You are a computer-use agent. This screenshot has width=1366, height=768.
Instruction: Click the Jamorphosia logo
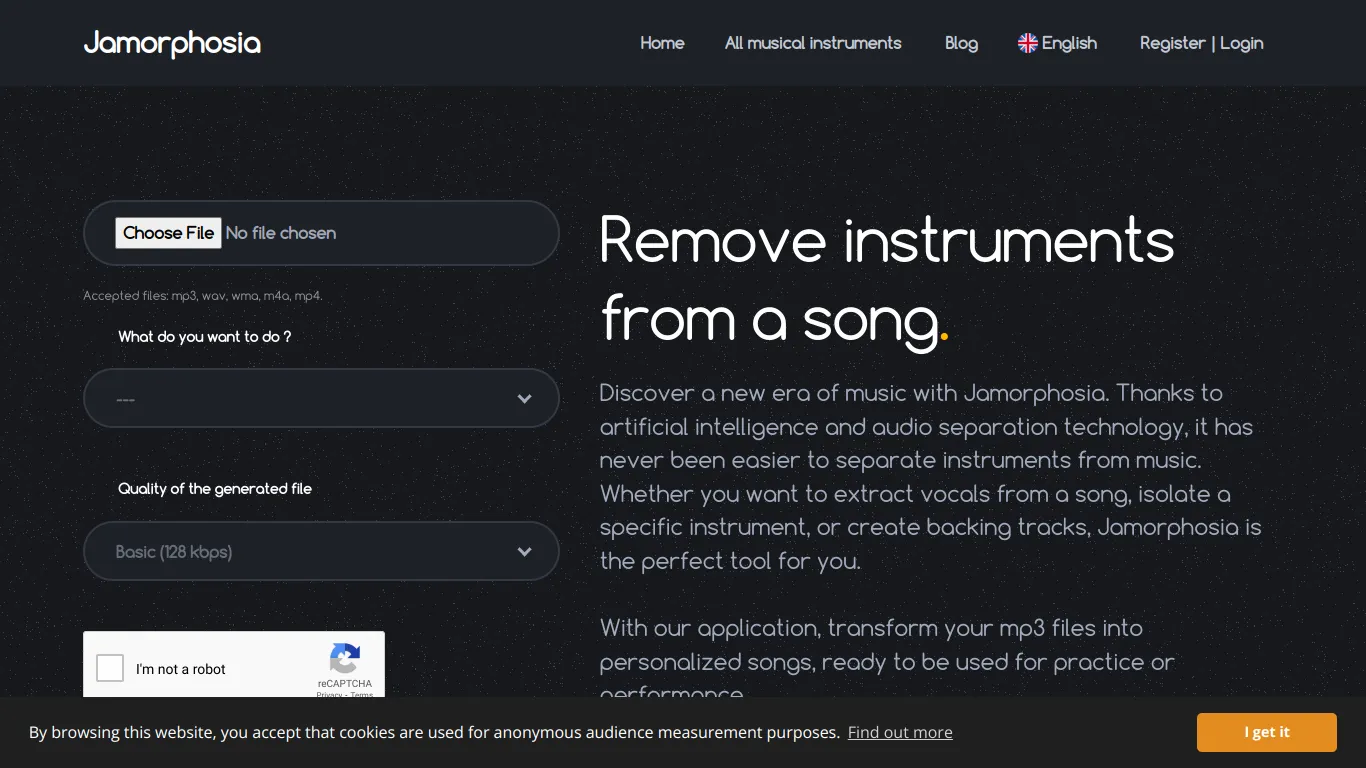[172, 43]
